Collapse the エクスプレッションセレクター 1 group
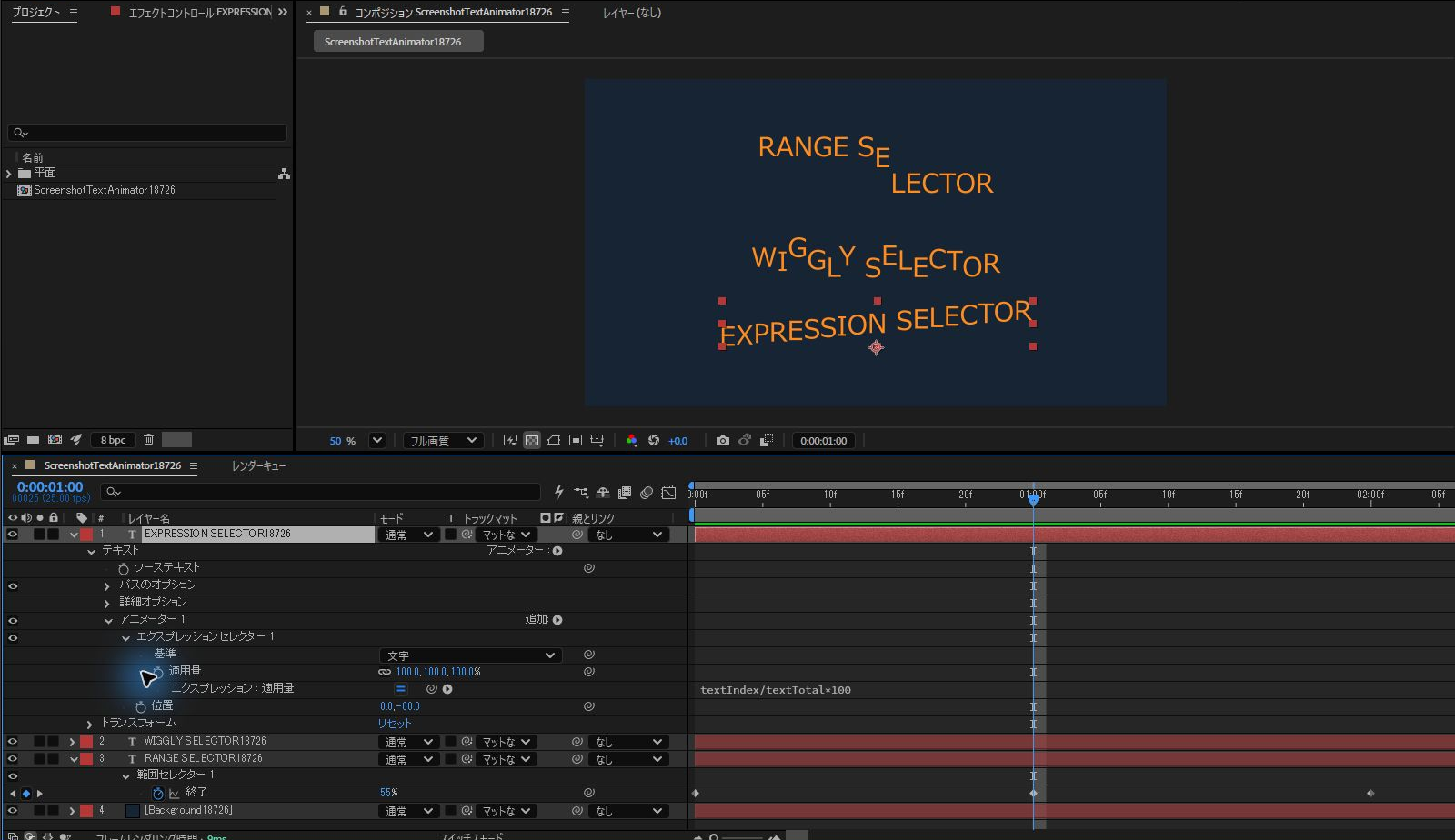Image resolution: width=1455 pixels, height=840 pixels. tap(125, 638)
